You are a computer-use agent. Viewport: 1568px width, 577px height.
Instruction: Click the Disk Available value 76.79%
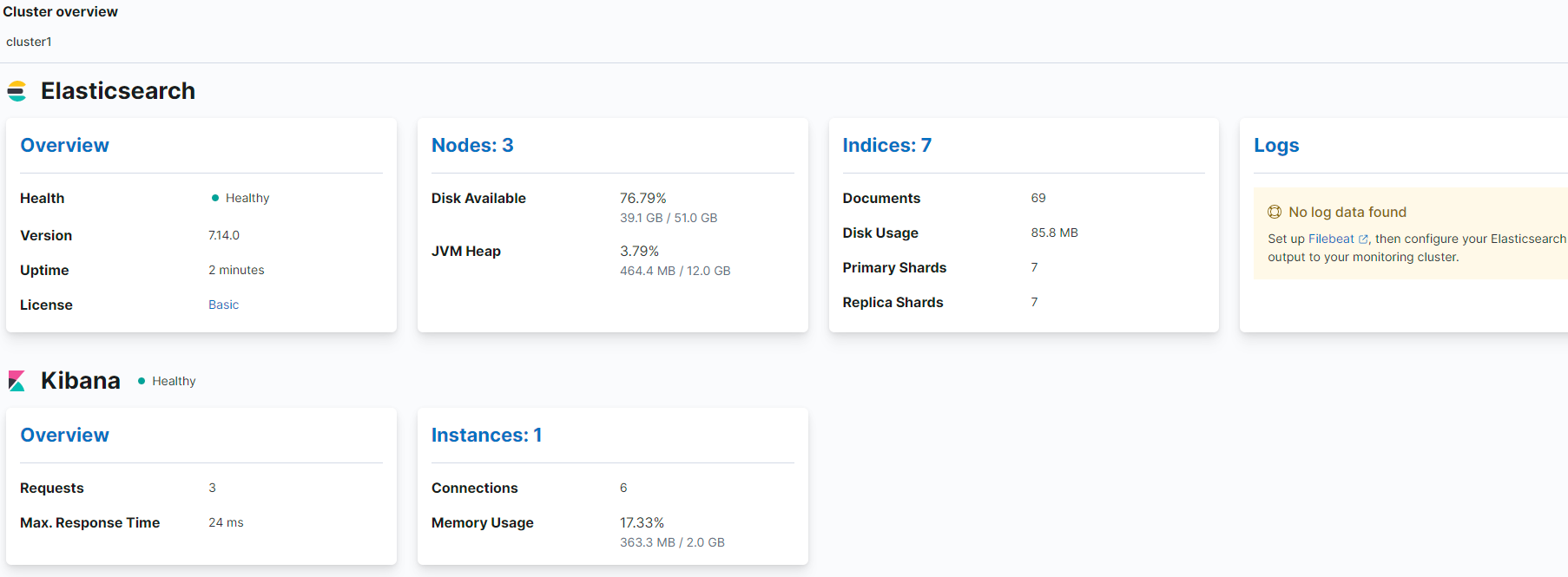tap(643, 198)
